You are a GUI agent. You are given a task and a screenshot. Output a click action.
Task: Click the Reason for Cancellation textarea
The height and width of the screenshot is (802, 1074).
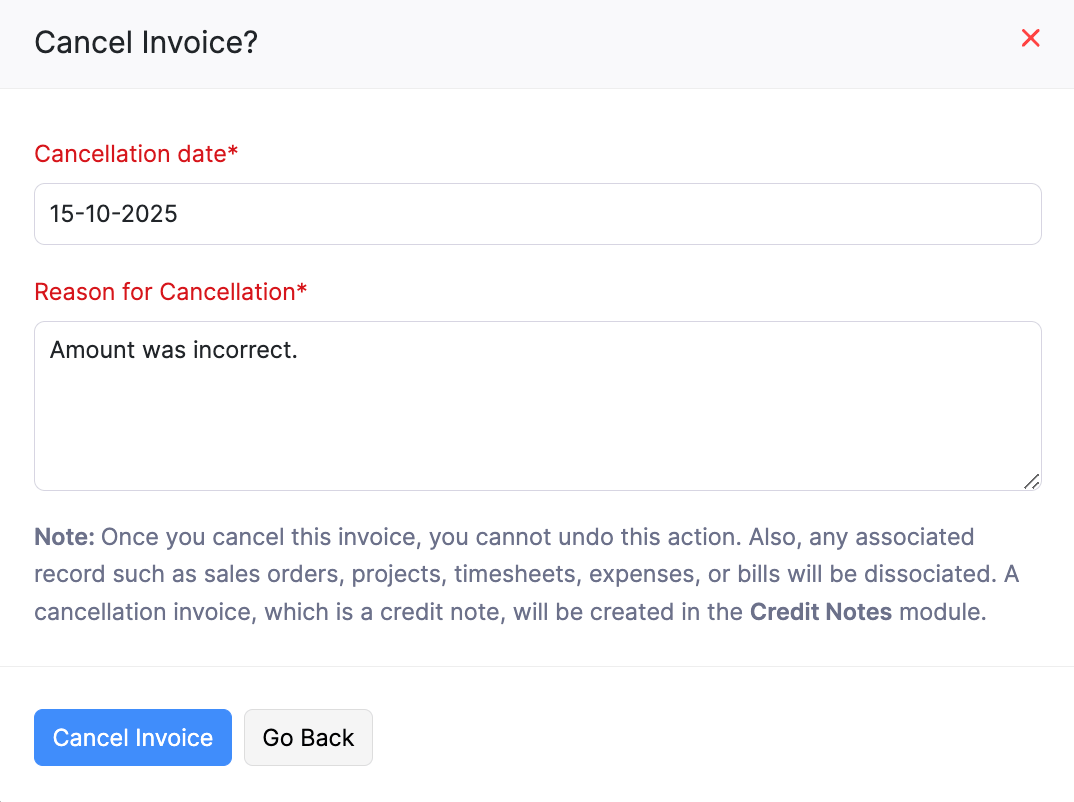(537, 405)
